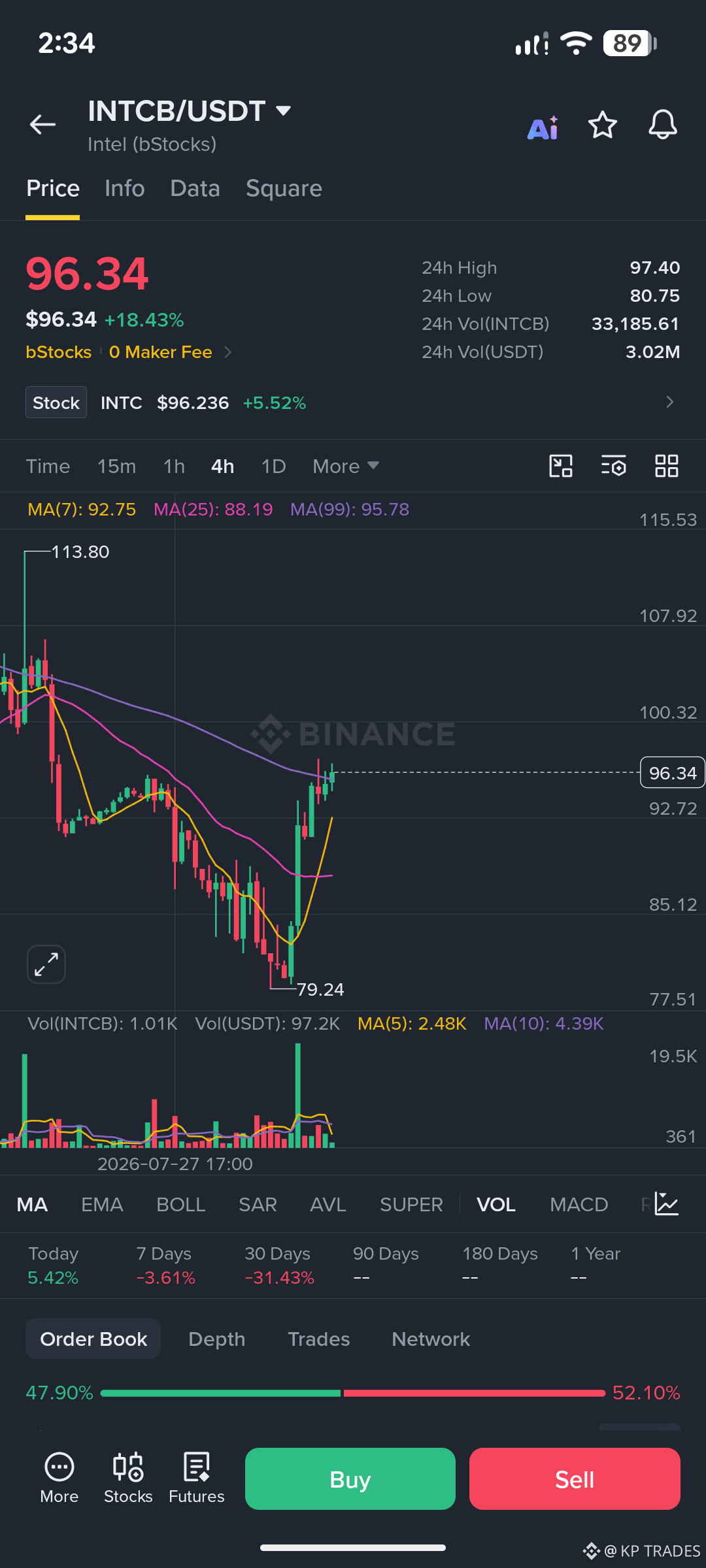Select the Network tab
Image resolution: width=706 pixels, height=1568 pixels.
431,1339
